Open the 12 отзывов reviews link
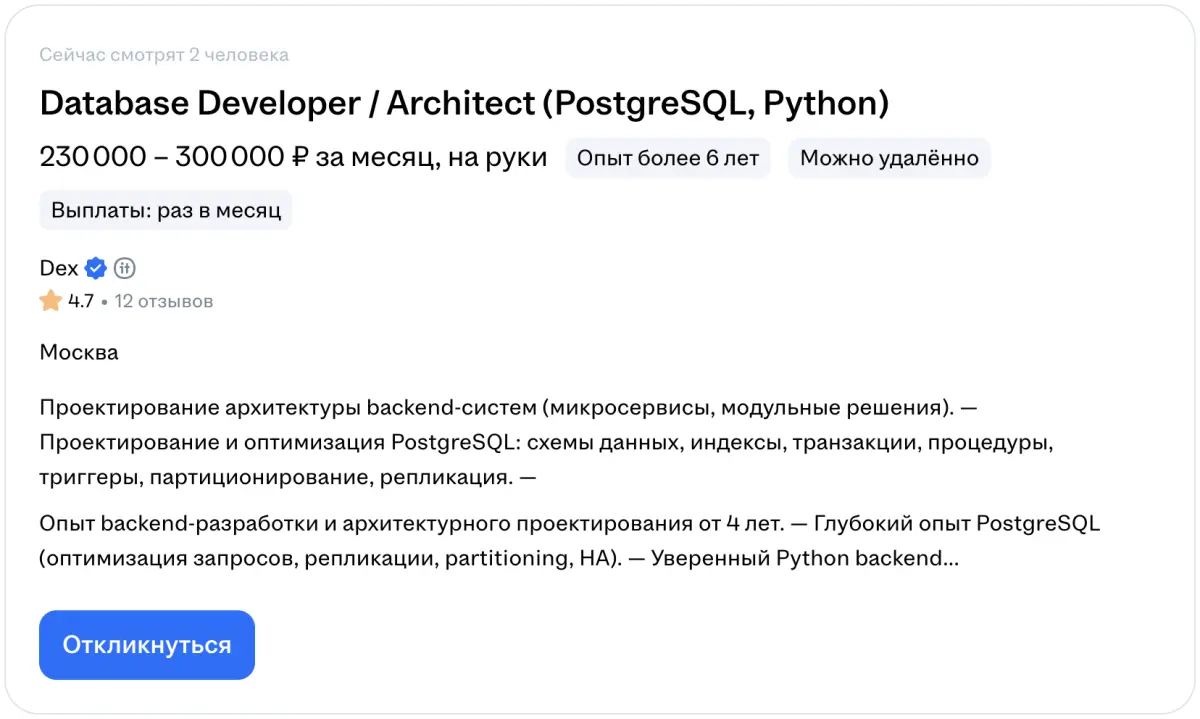 pyautogui.click(x=163, y=301)
